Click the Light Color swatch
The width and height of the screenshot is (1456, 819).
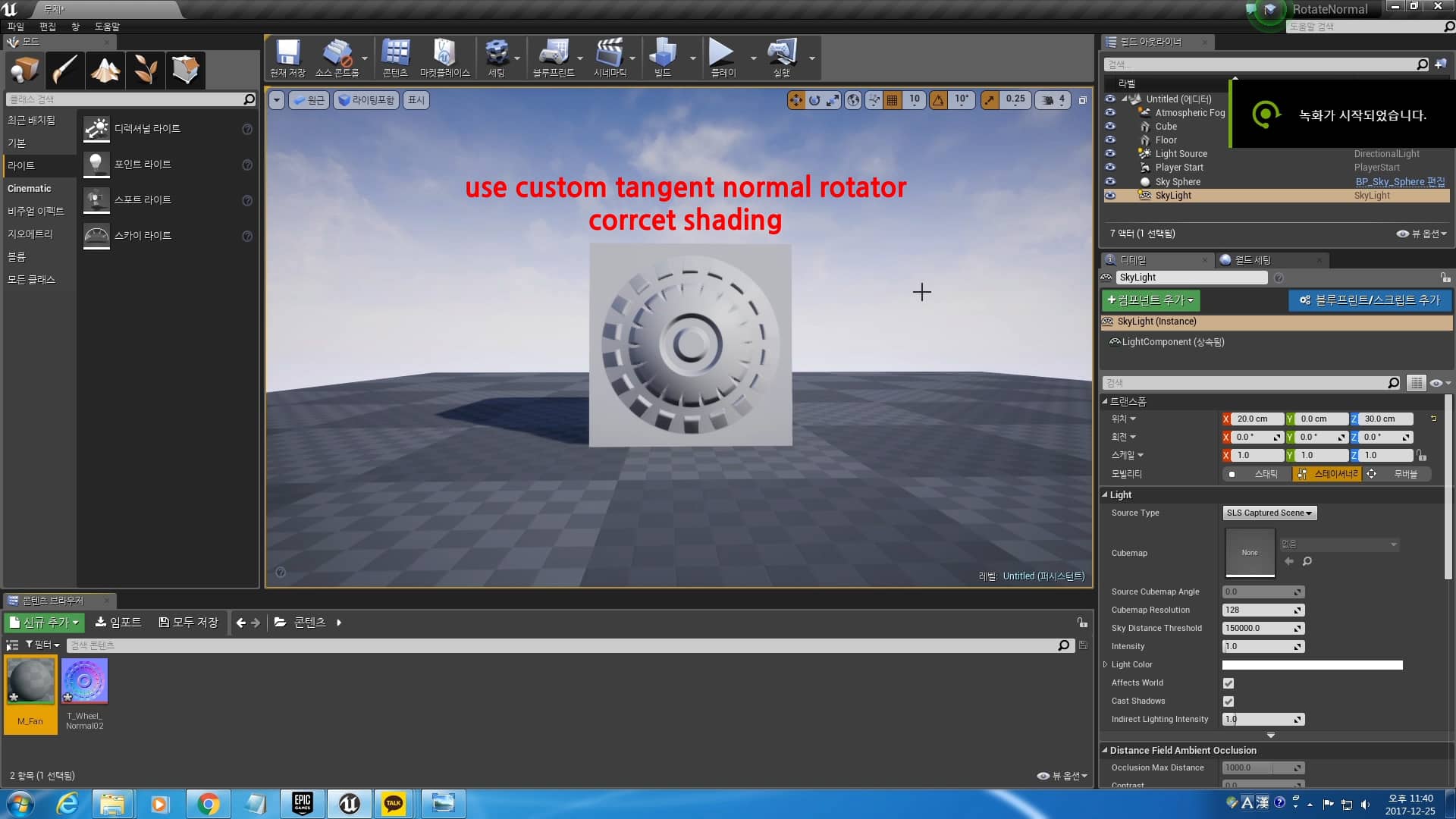point(1311,664)
